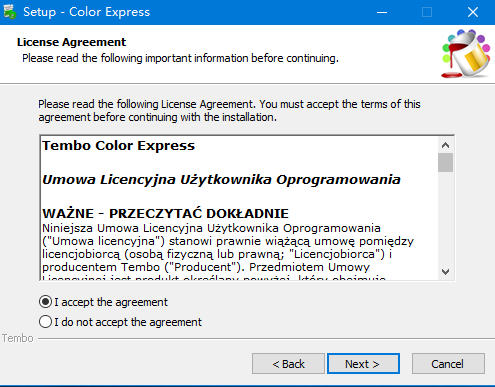Click the license scrollbar up arrow
495x387 pixels.
tap(445, 145)
